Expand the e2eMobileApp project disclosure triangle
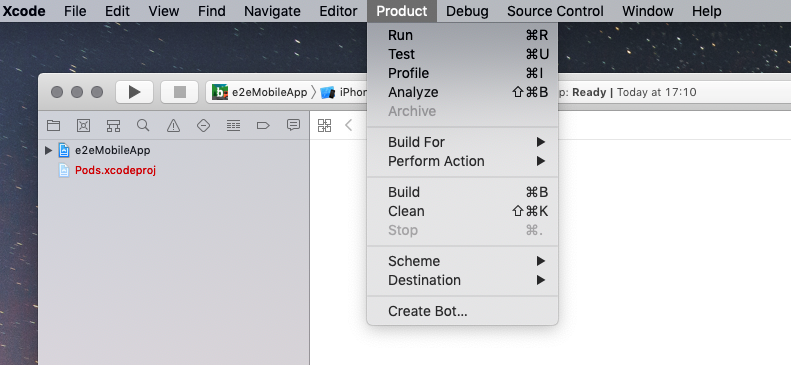Screen dimensions: 791x365 click(x=48, y=150)
